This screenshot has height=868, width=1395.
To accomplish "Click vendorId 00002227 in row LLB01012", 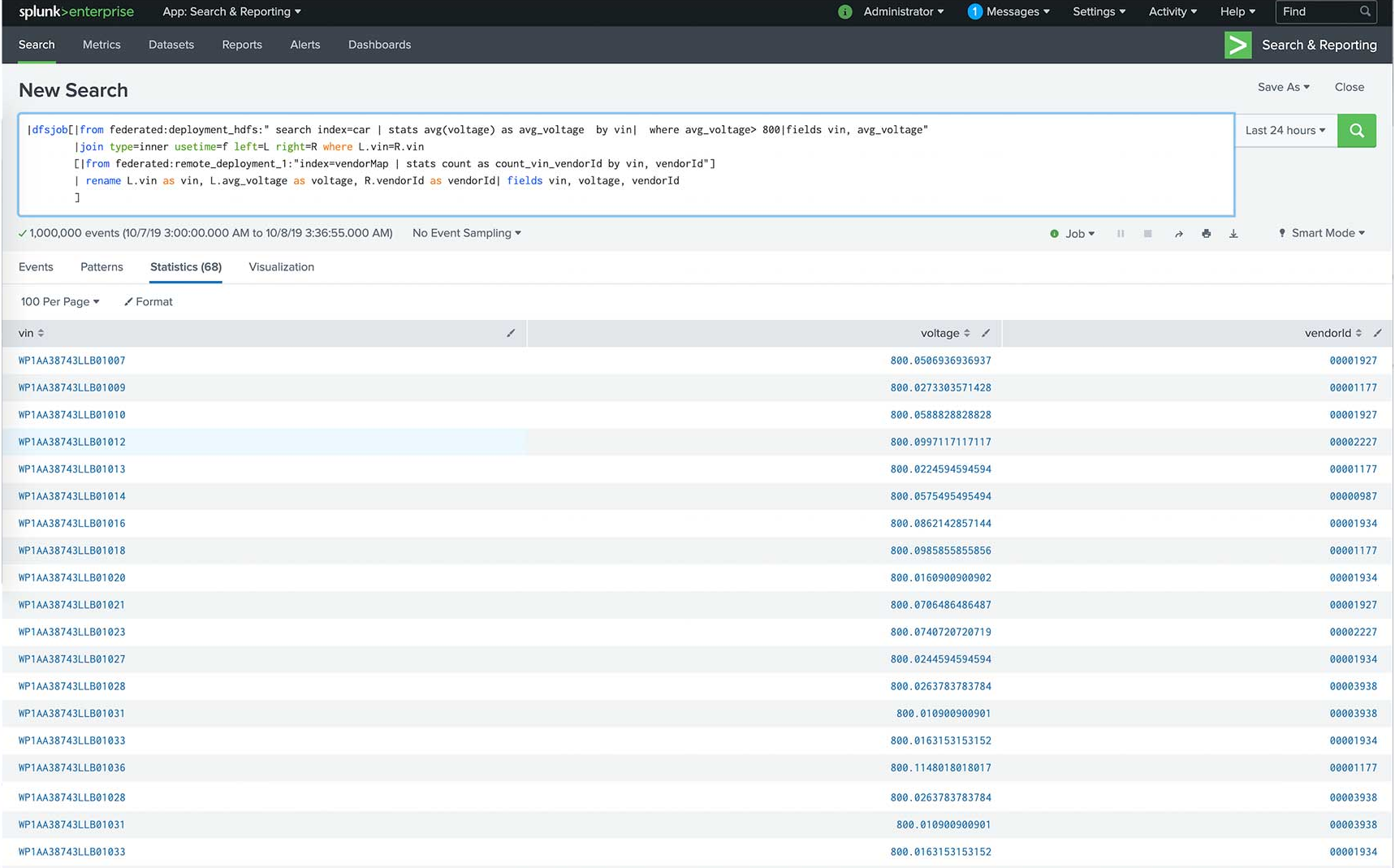I will [x=1353, y=442].
